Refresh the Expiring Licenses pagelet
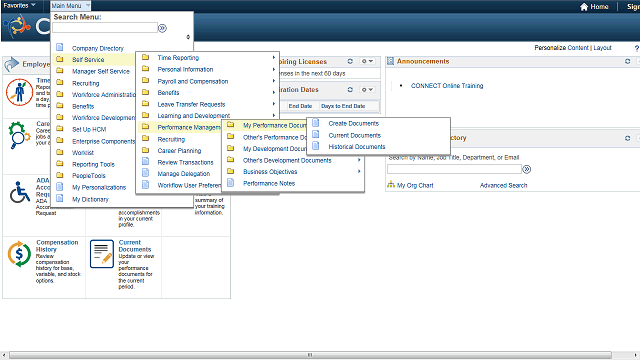This screenshot has width=640, height=360. click(350, 61)
